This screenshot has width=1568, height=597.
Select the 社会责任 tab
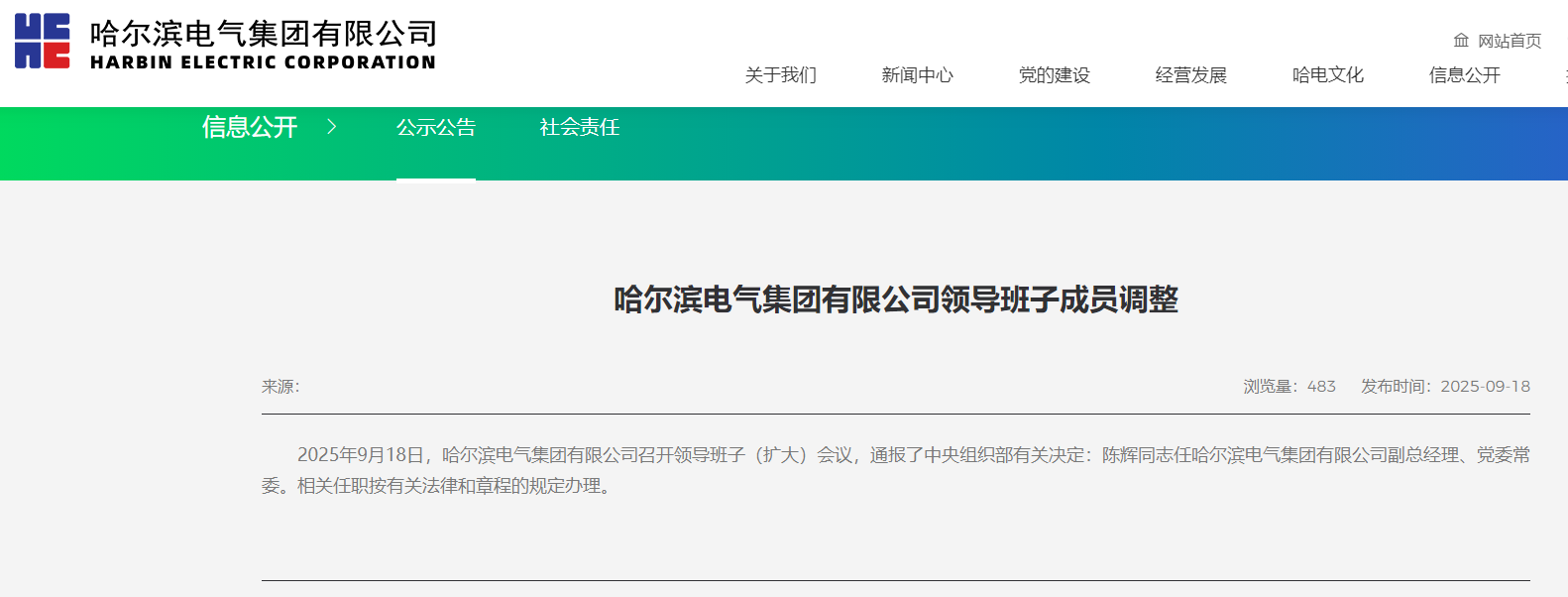tap(580, 127)
